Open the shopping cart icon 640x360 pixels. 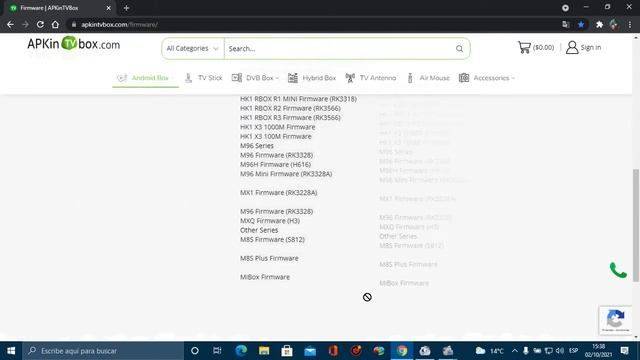coord(524,47)
